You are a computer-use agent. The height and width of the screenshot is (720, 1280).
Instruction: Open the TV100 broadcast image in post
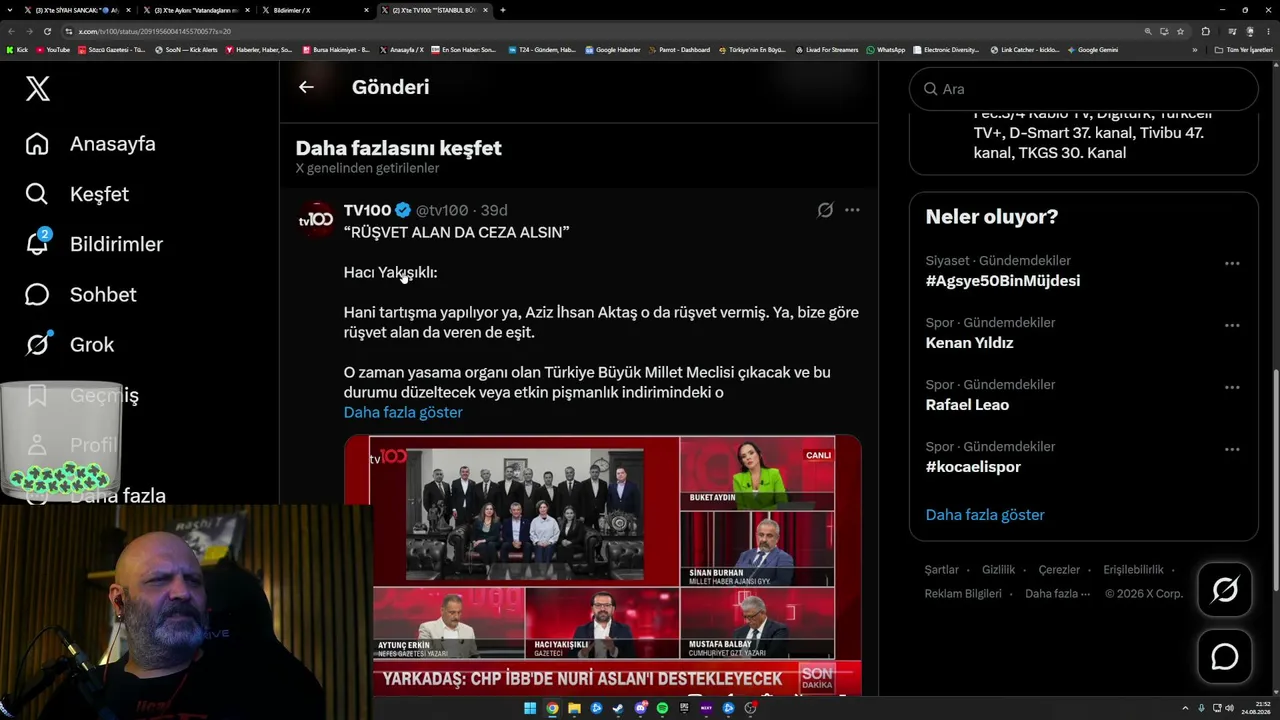click(x=603, y=565)
